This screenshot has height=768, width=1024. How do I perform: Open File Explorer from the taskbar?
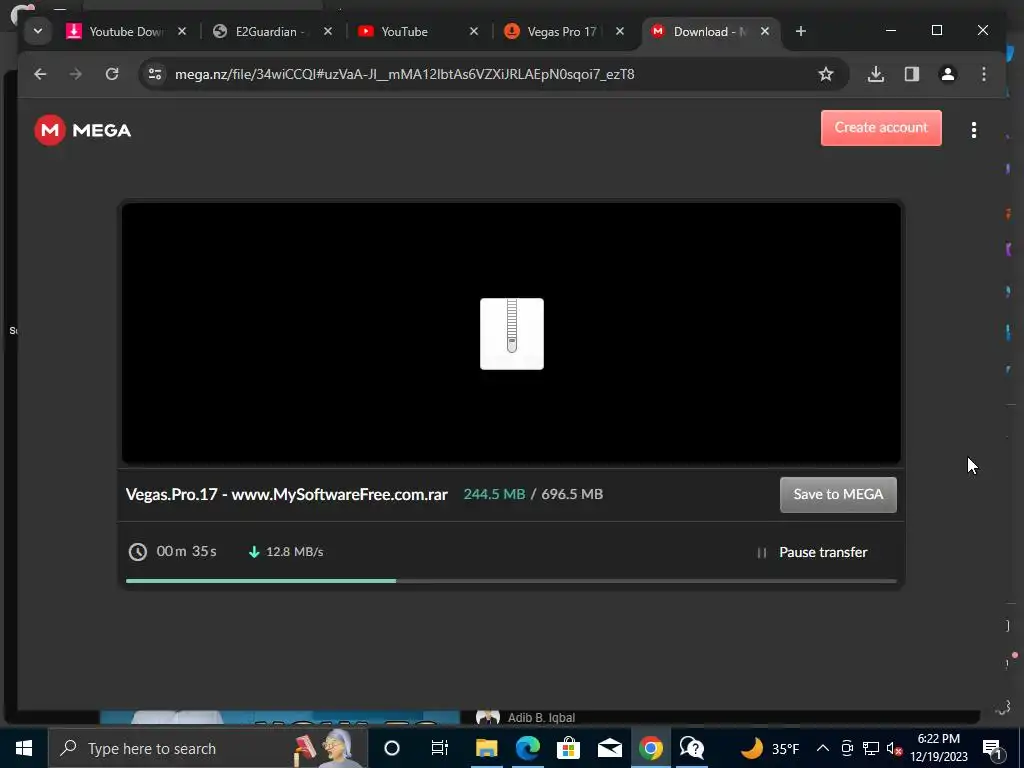487,748
